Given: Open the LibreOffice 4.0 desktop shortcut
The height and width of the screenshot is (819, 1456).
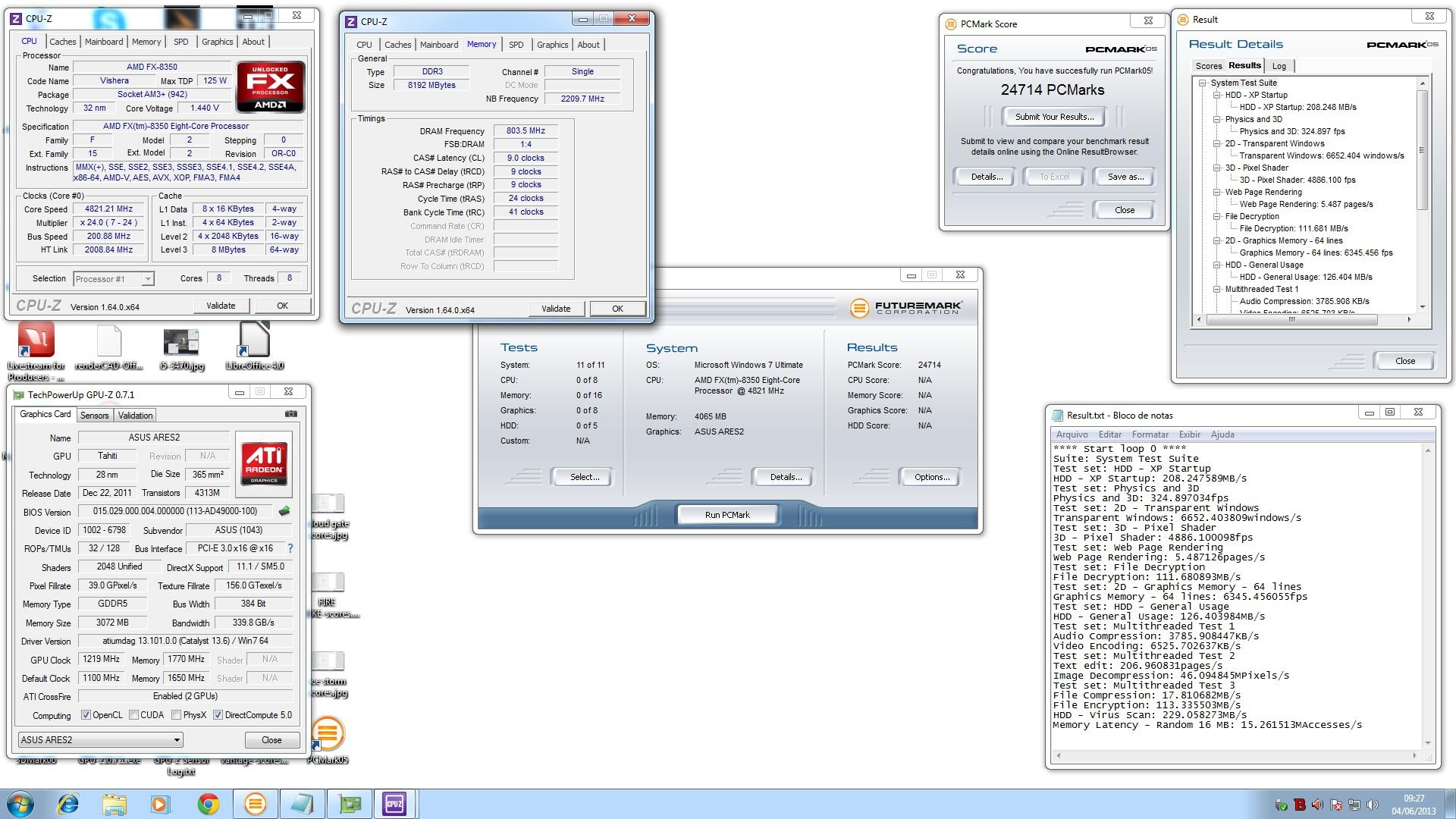Looking at the screenshot, I should 254,339.
